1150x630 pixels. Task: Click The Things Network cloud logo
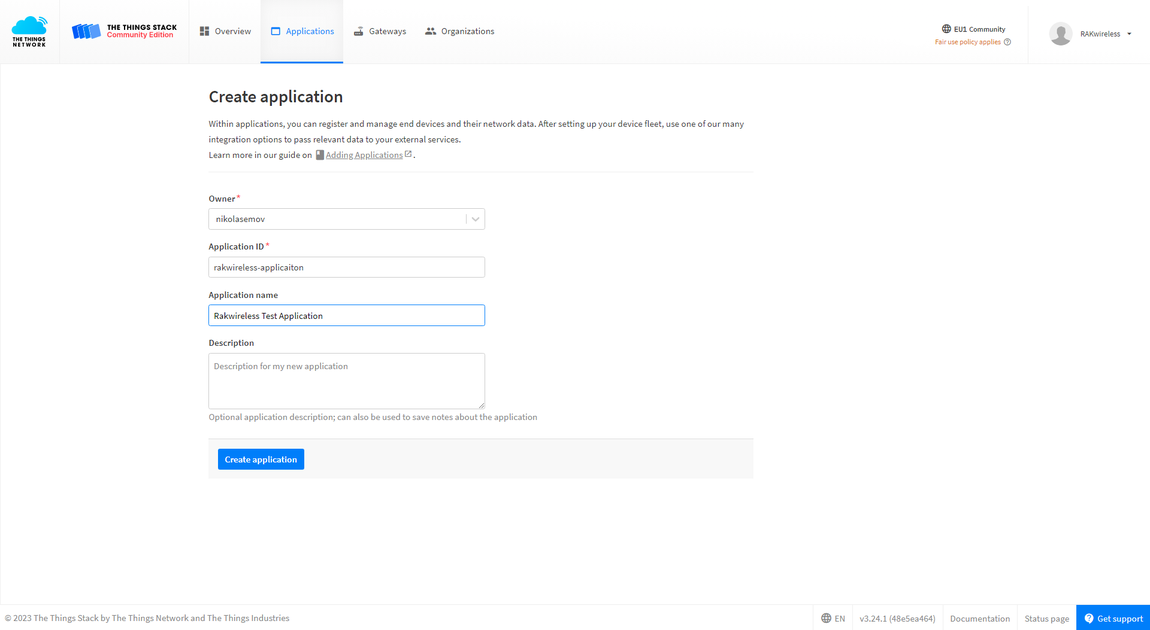click(29, 32)
